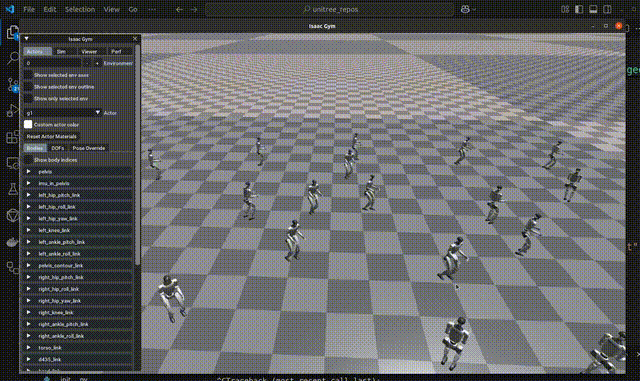
Task: Go back with the left arrow
Action: point(179,9)
